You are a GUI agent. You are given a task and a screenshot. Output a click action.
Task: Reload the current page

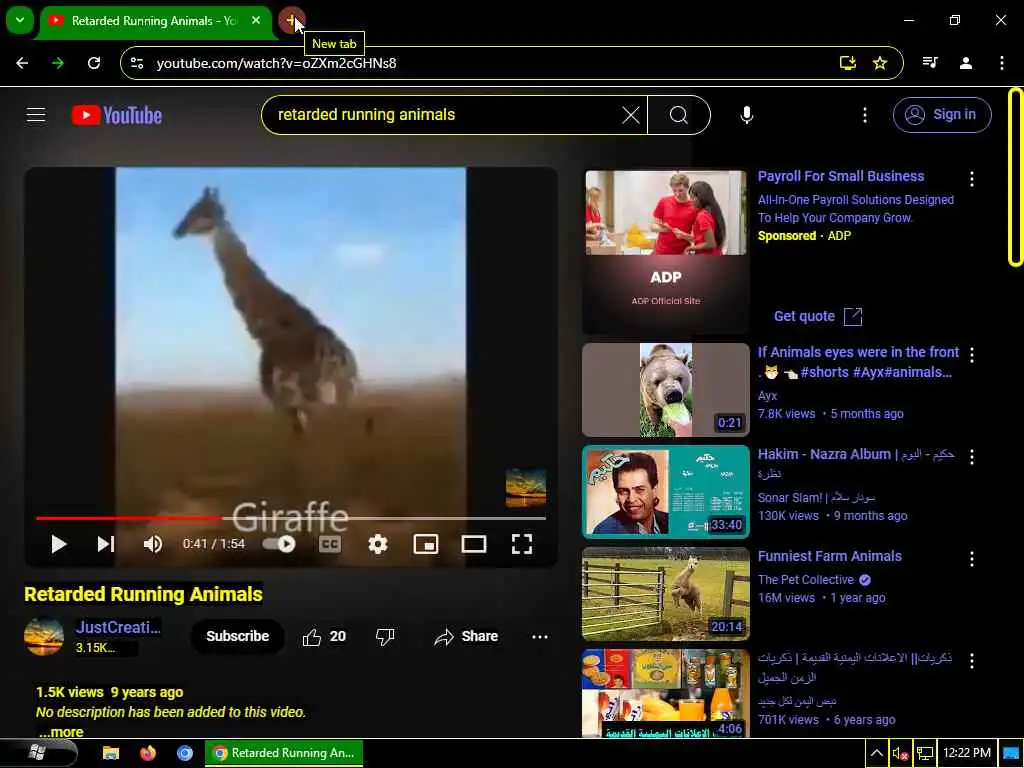[x=94, y=63]
